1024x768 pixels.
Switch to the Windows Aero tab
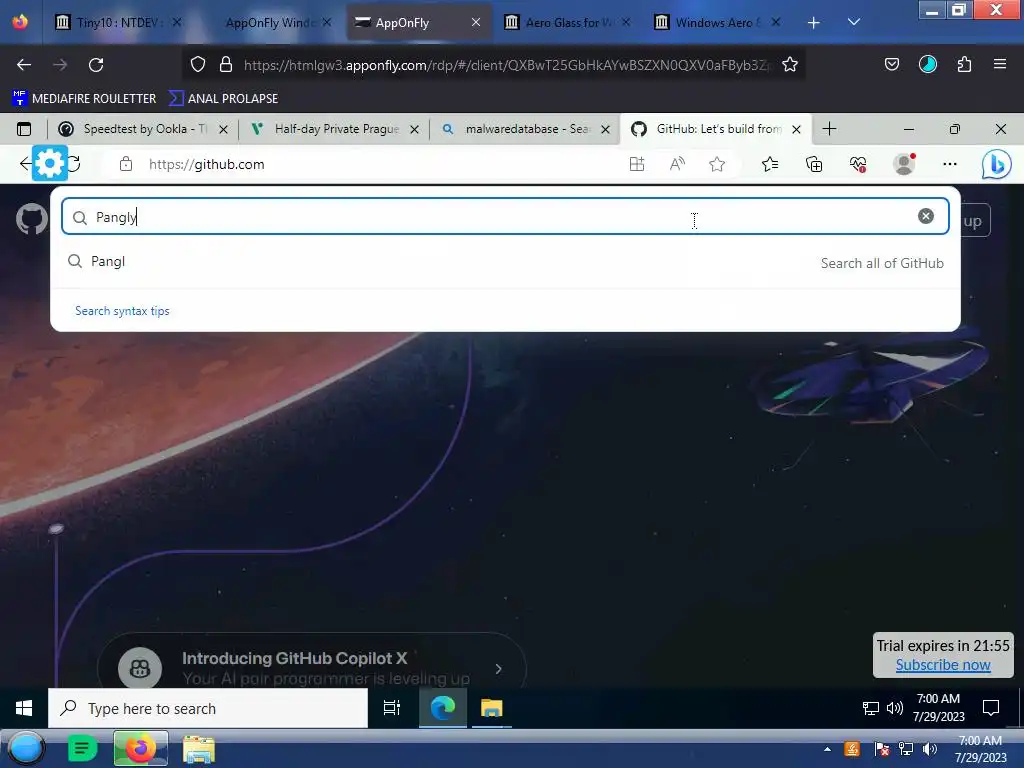717,23
